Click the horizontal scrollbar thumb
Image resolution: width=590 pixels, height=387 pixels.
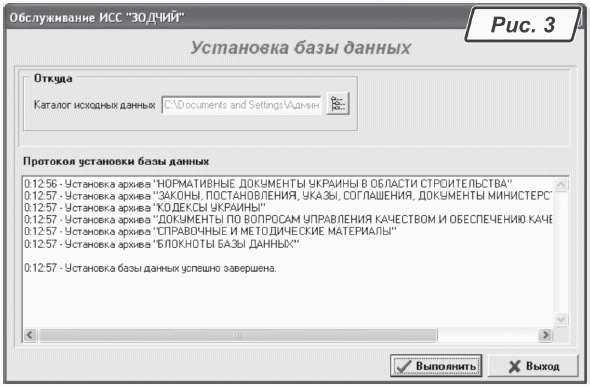(238, 335)
